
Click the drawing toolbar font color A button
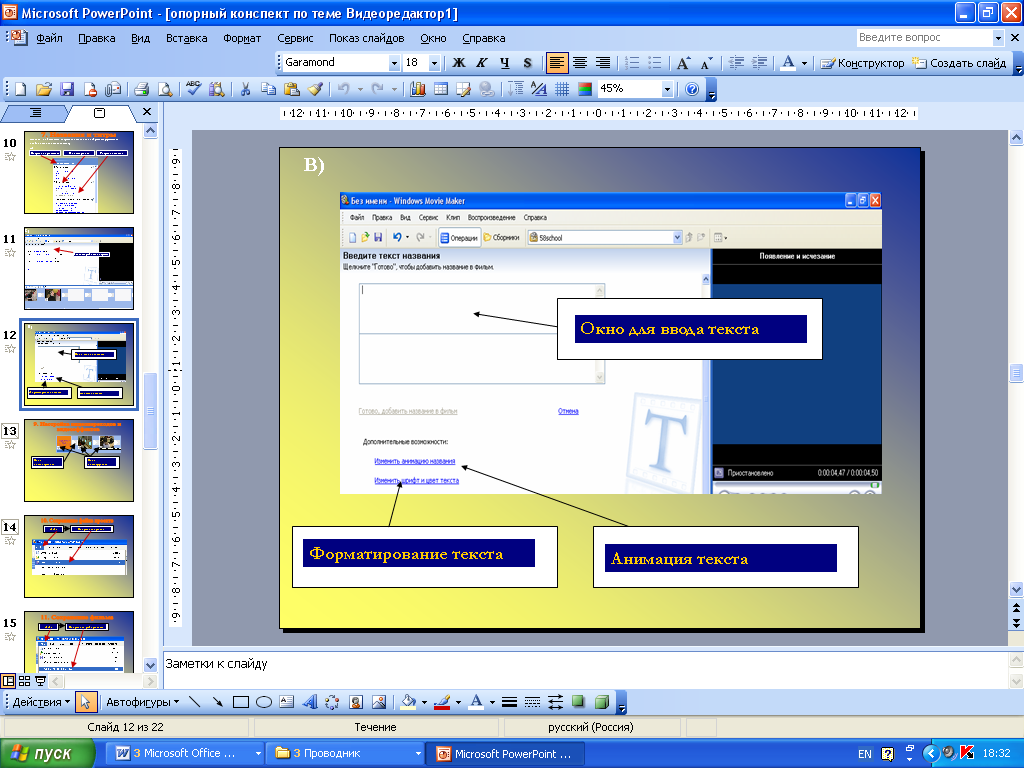click(477, 702)
